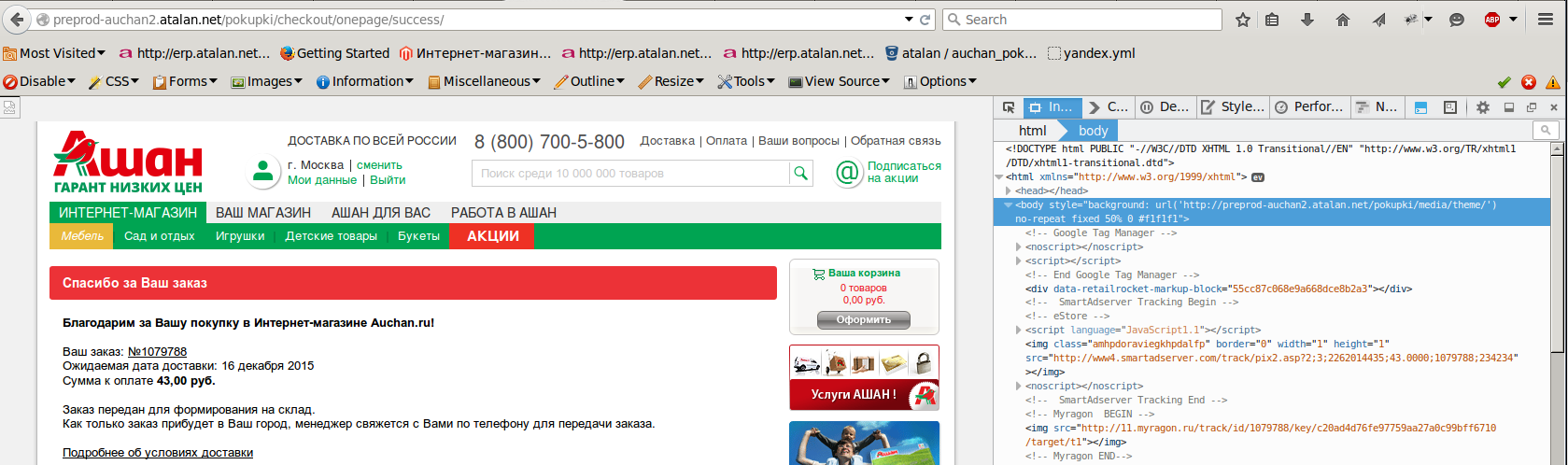The image size is (1568, 465).
Task: Open the Options web developer menu
Action: click(939, 81)
